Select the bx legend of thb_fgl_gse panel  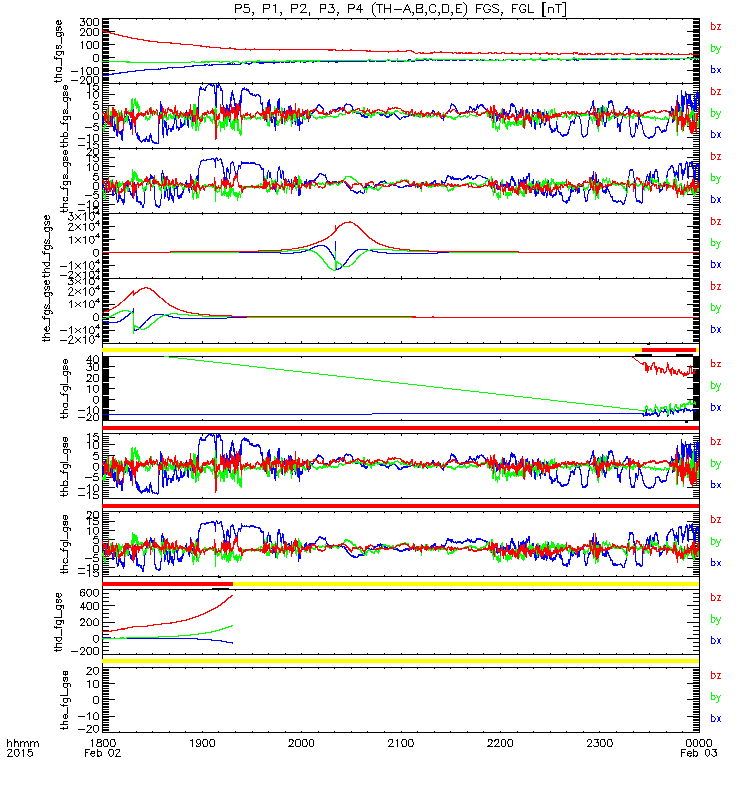716,485
